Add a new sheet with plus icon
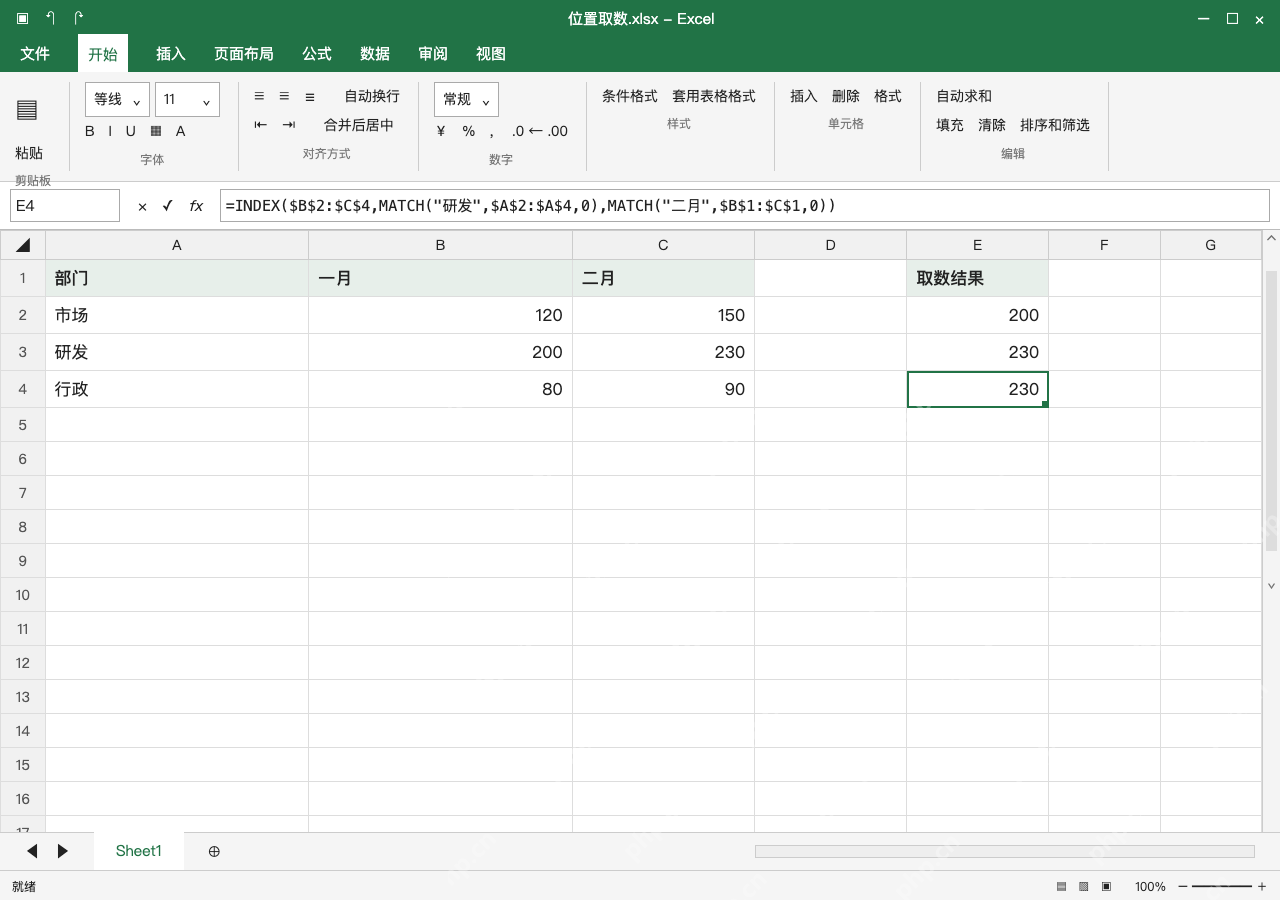 214,851
